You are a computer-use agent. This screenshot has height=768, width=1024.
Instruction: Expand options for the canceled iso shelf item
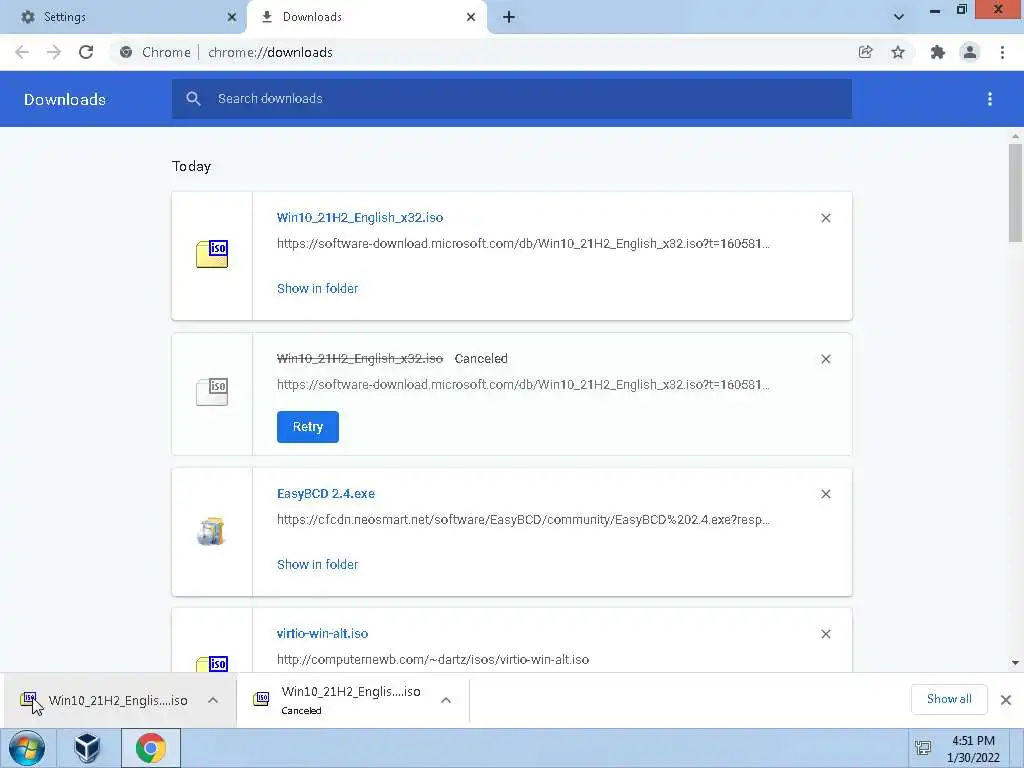click(x=446, y=700)
